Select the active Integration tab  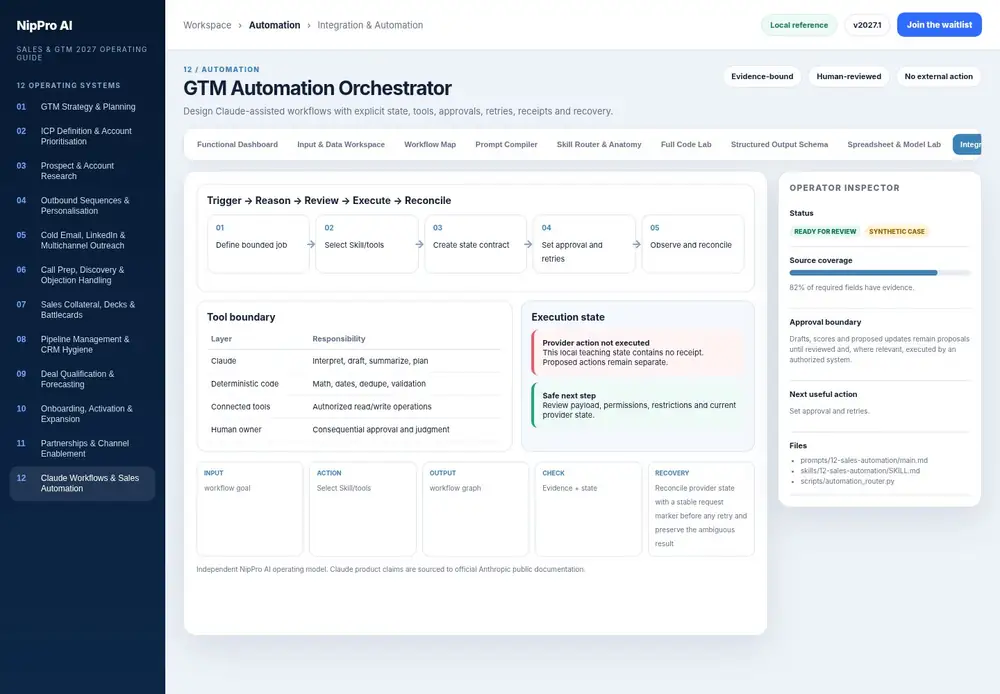[x=967, y=145]
